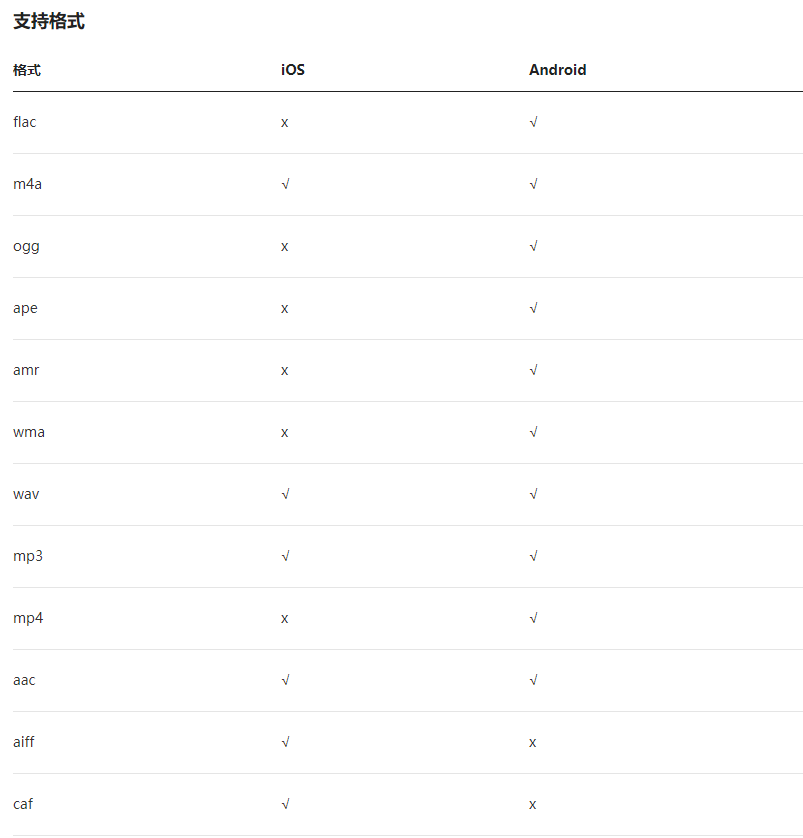803x838 pixels.
Task: Click the wma row label
Action: tap(29, 432)
